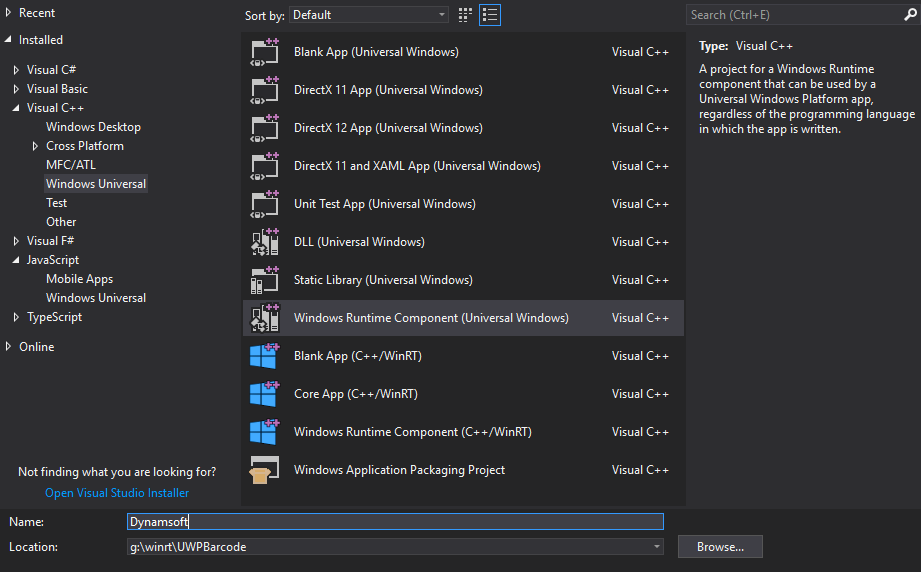Select the DirectX 11 App template icon
This screenshot has width=921, height=572.
pyautogui.click(x=265, y=90)
